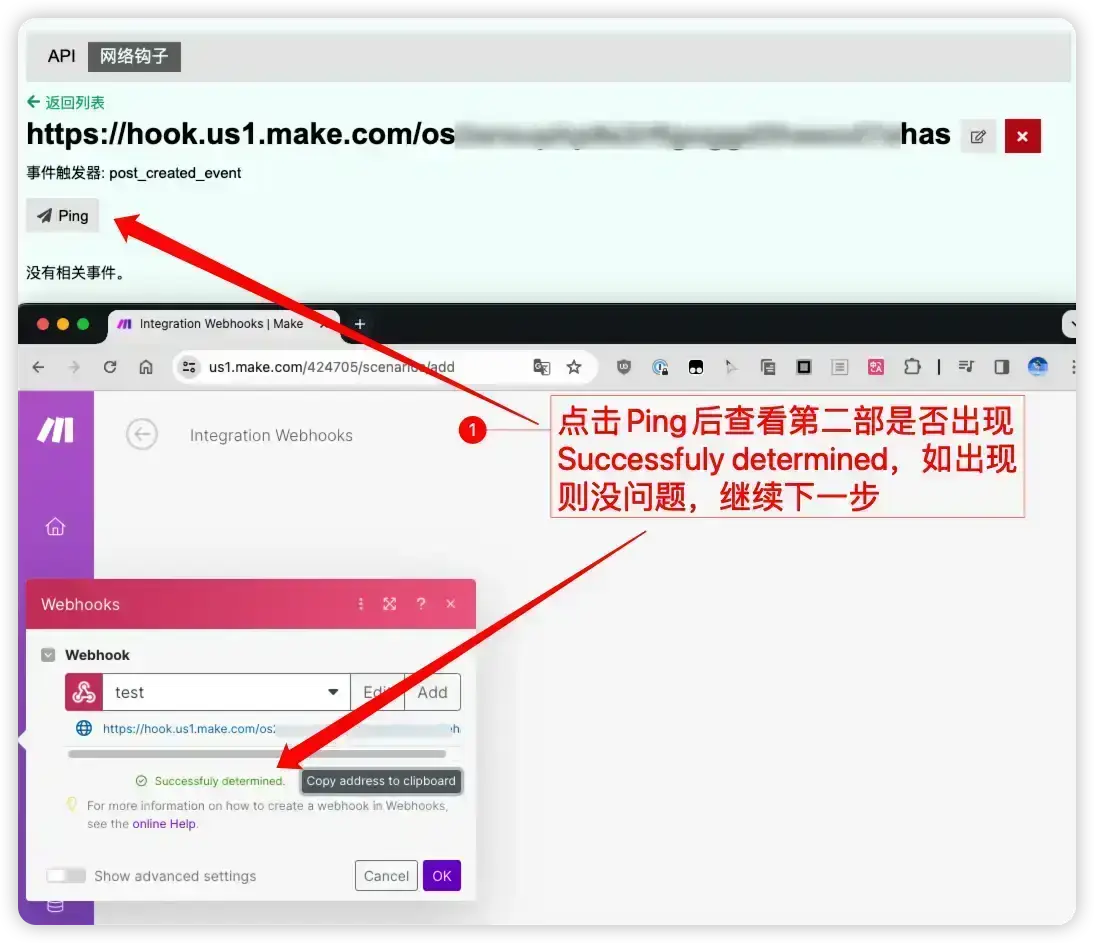Open the black square extension icon

pyautogui.click(x=804, y=367)
